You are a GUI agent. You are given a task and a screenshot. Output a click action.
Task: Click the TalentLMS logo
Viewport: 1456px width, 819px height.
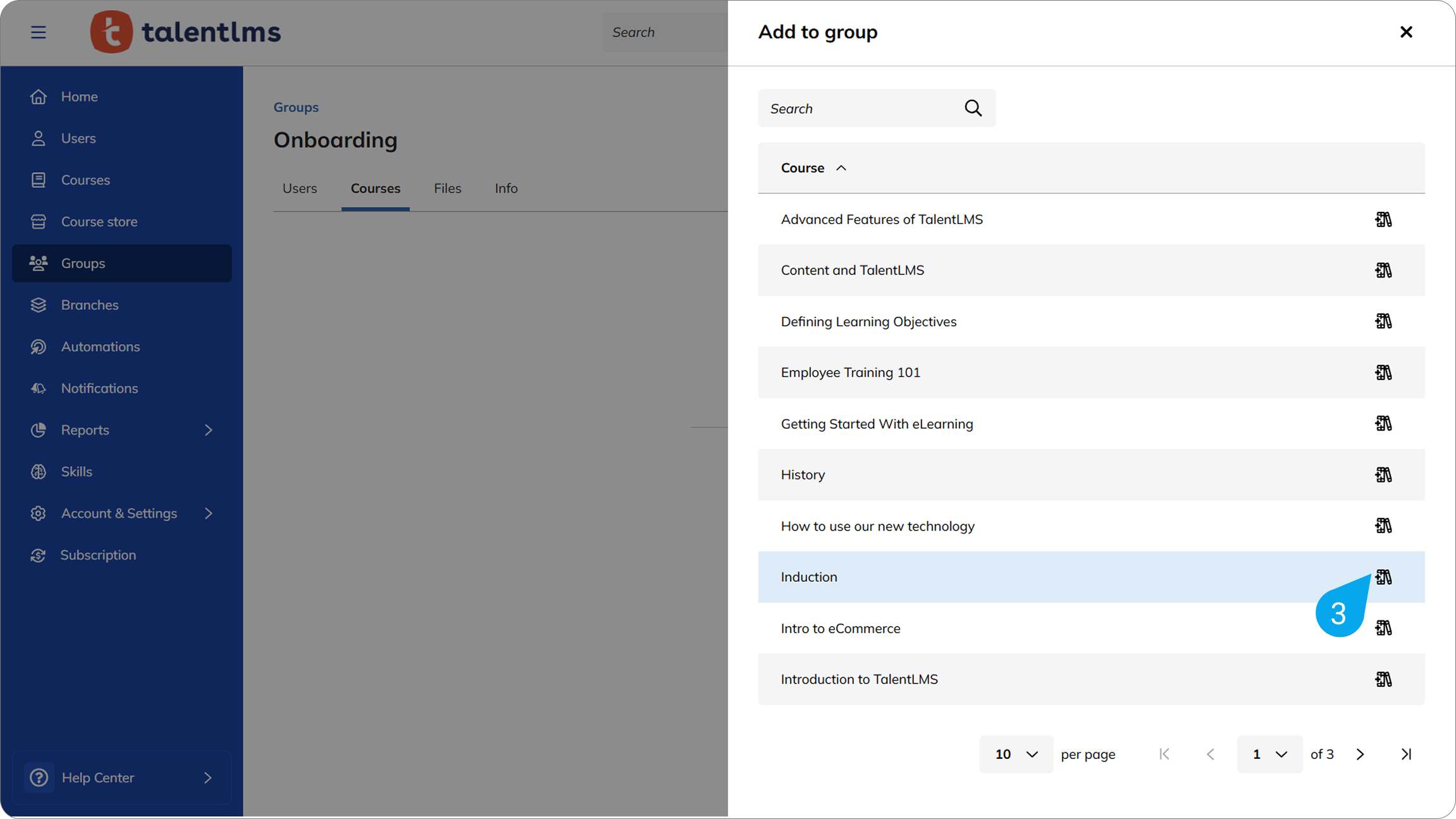185,32
